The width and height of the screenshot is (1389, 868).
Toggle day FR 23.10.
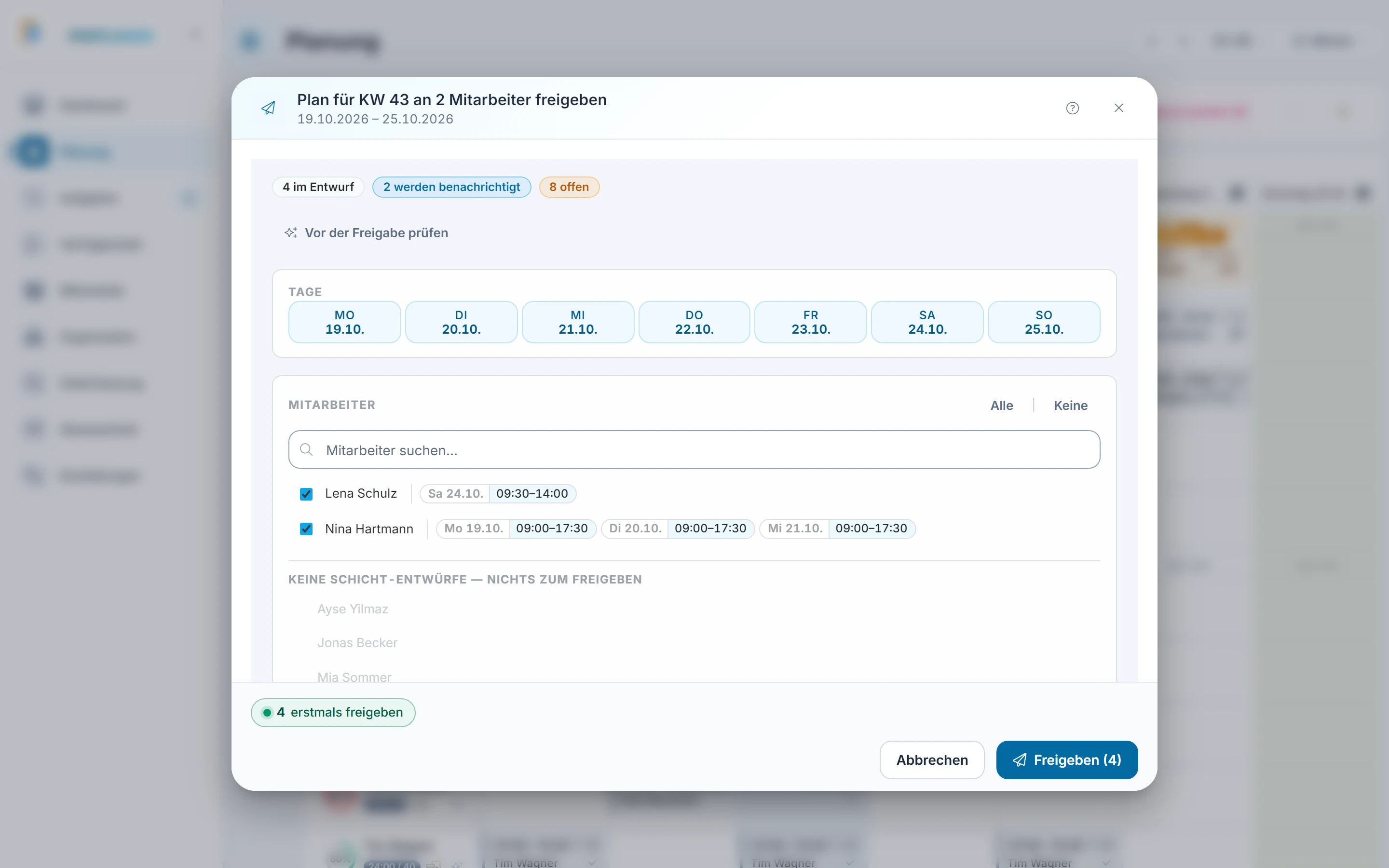point(810,322)
